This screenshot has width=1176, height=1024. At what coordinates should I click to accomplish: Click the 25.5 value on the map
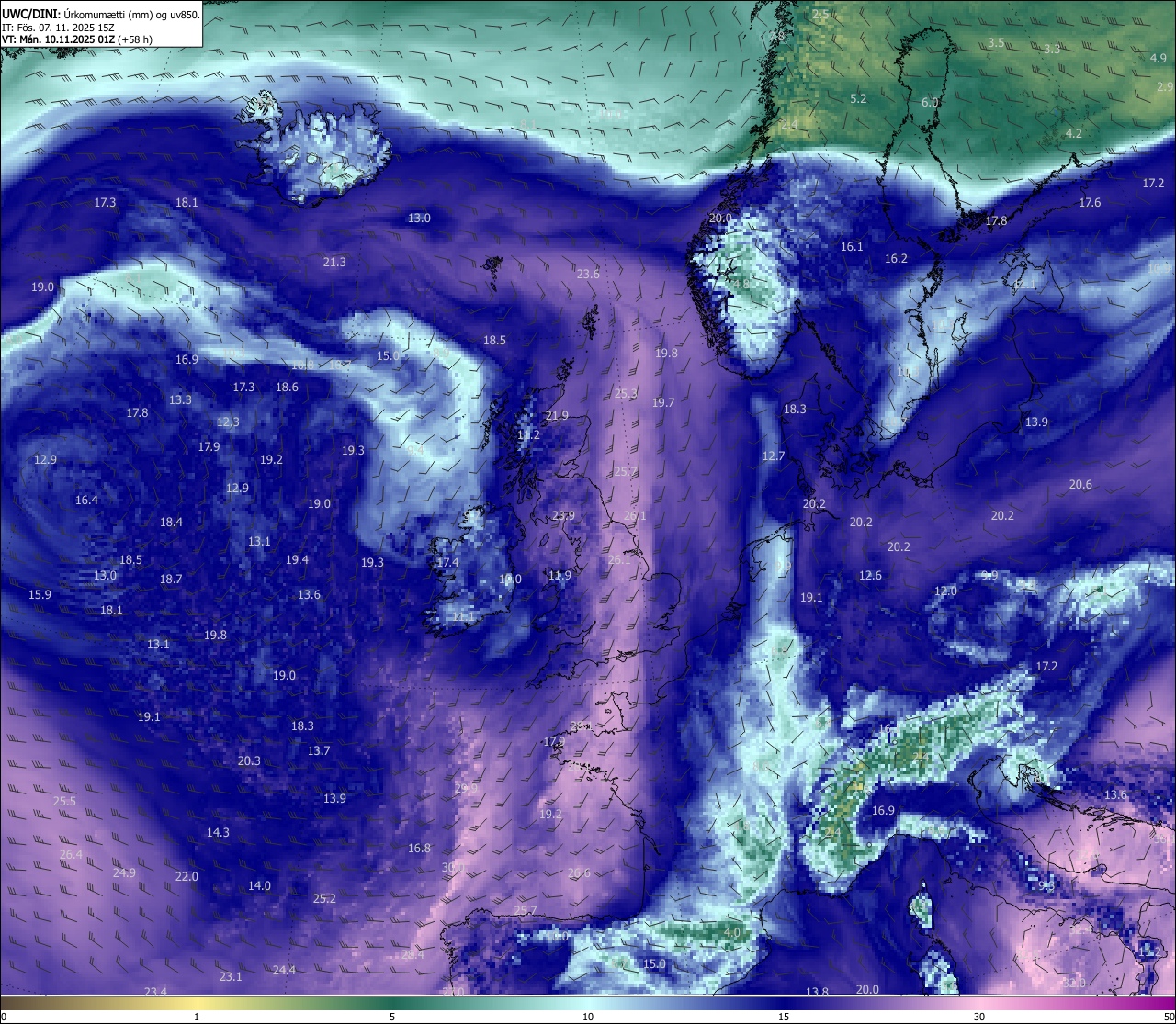(x=64, y=801)
